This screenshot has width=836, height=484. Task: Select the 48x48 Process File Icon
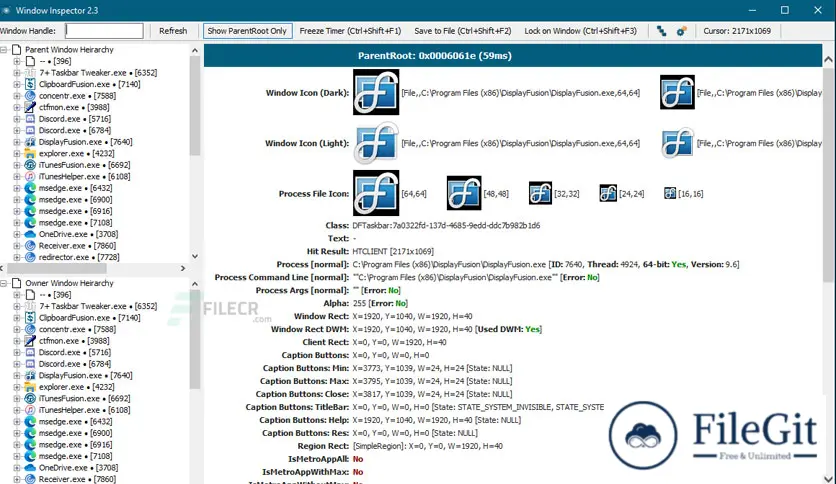464,193
